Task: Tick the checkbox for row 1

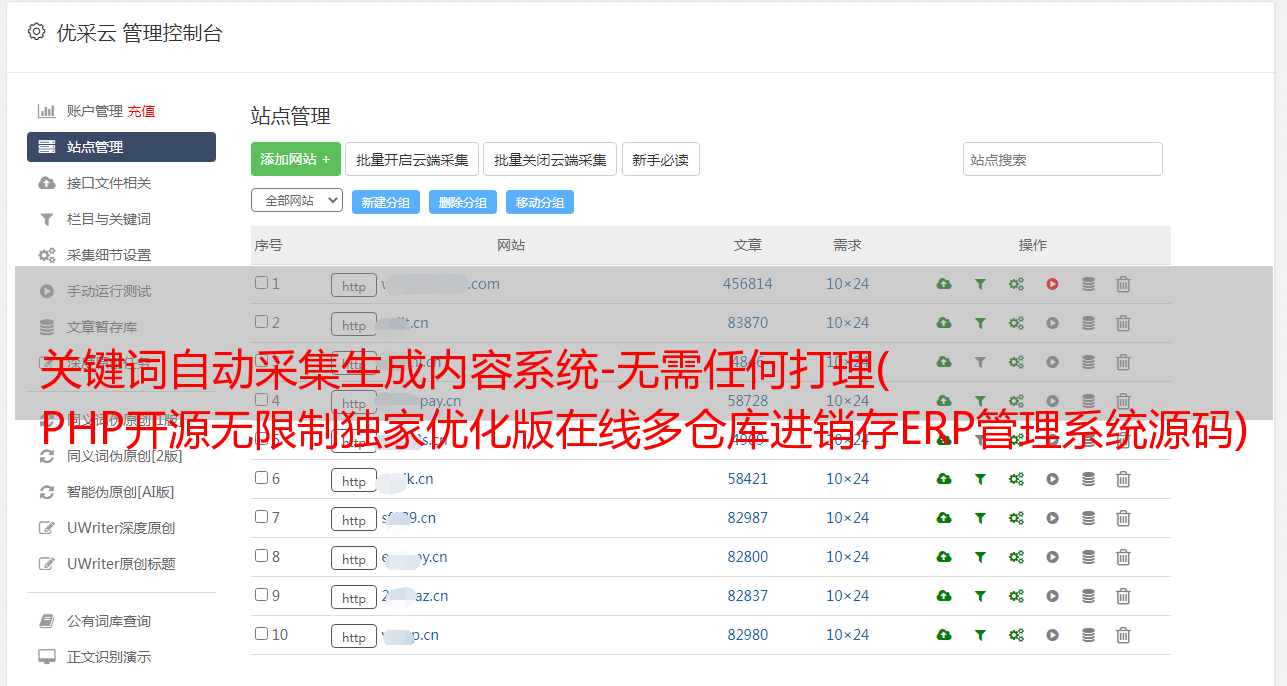Action: [261, 283]
